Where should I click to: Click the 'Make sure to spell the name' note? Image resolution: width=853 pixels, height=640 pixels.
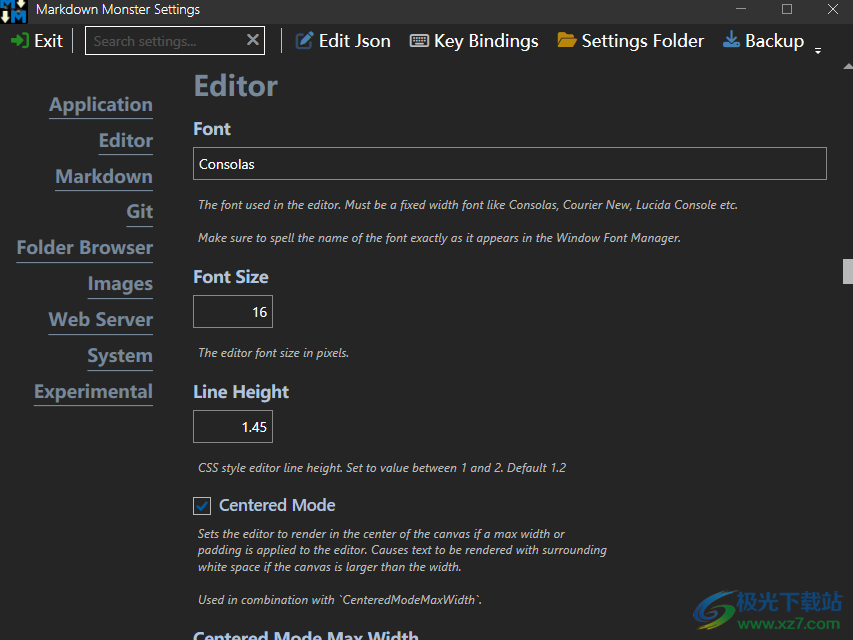coord(440,238)
